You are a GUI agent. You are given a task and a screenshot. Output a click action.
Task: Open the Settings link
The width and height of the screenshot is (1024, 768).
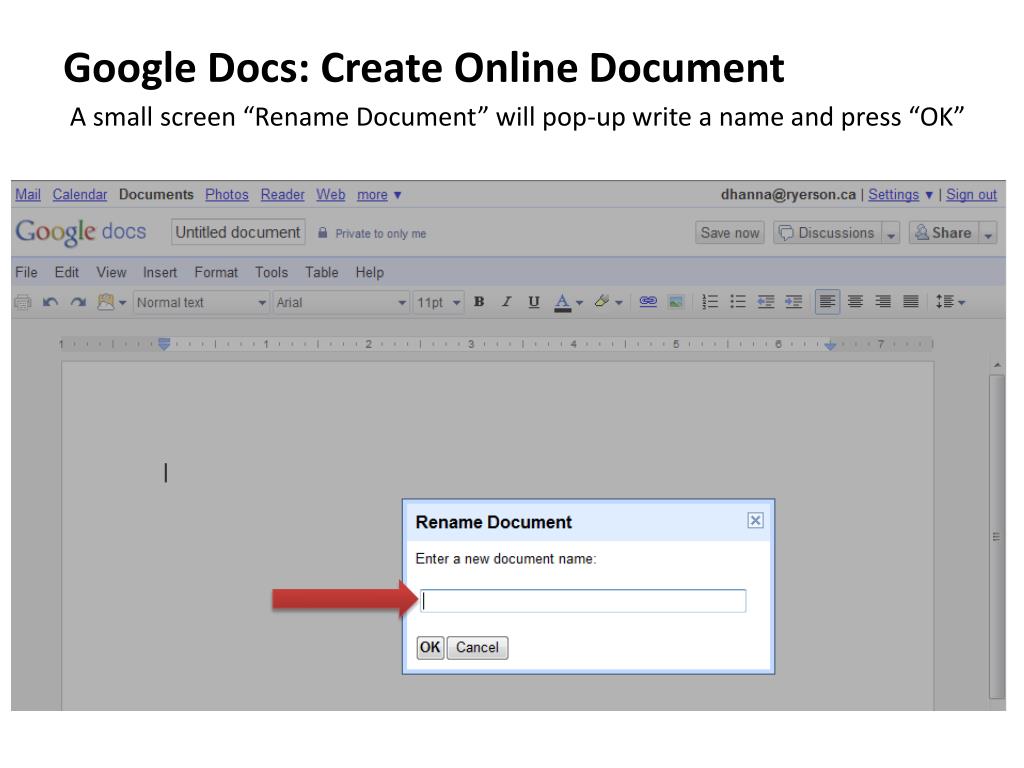click(893, 195)
